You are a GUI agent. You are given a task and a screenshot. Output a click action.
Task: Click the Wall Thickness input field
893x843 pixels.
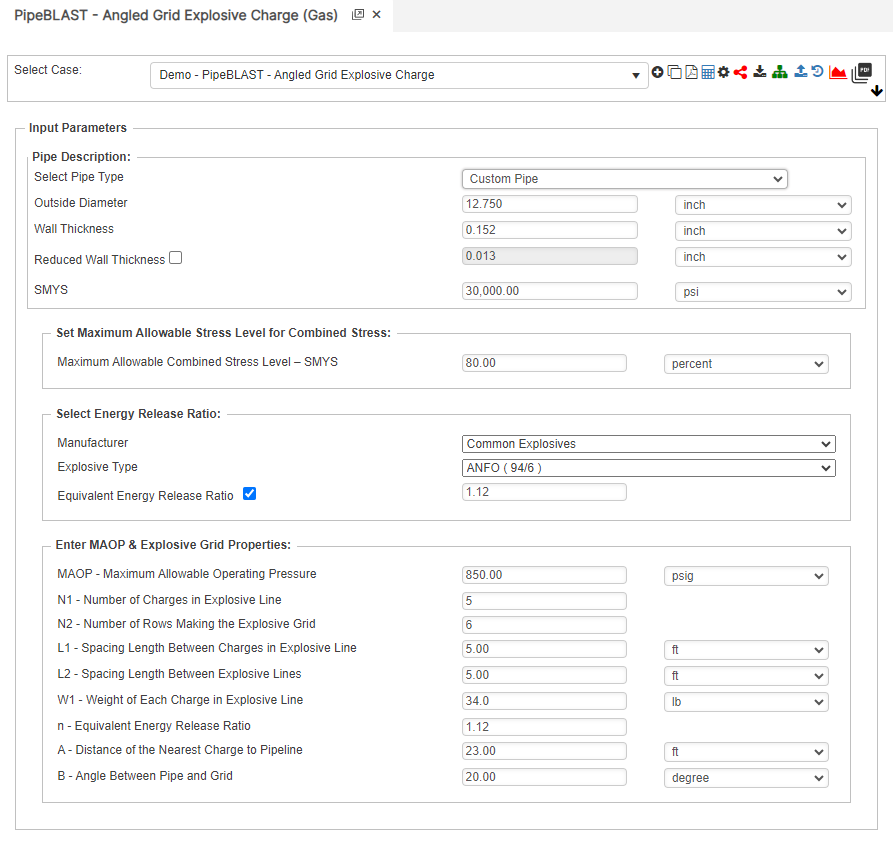pyautogui.click(x=550, y=230)
